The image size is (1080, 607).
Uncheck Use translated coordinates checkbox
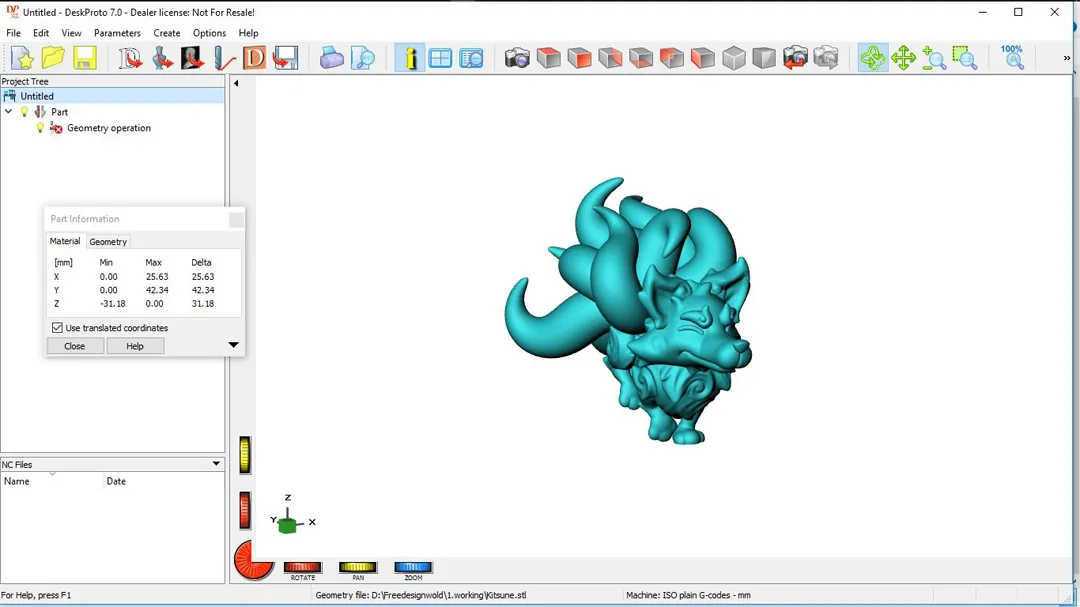coord(57,328)
